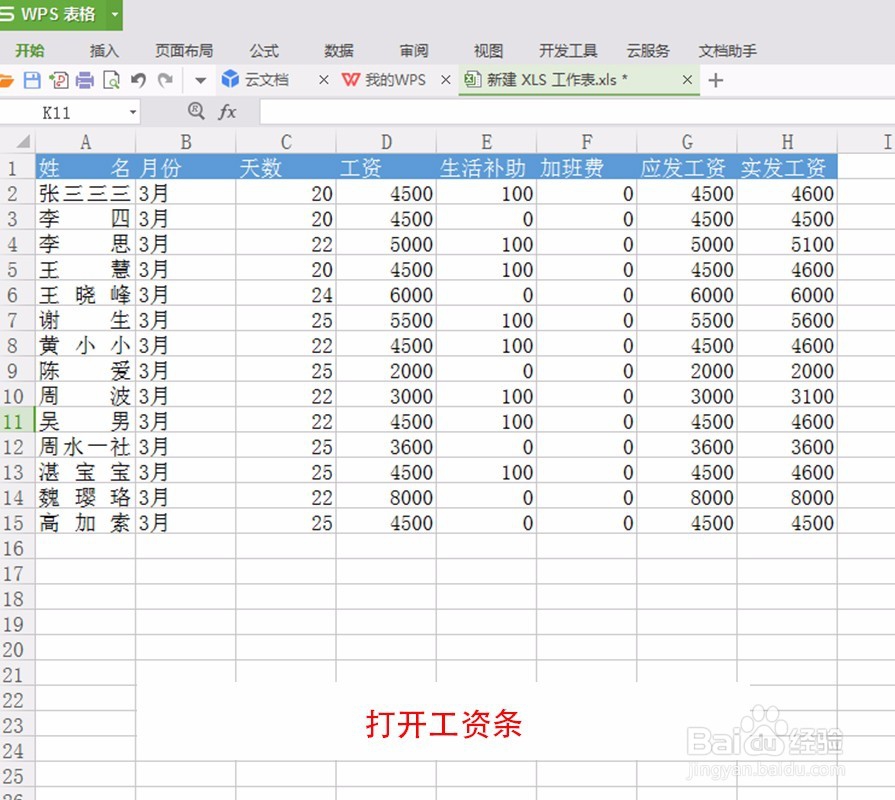Click inside the Name Box field
The height and width of the screenshot is (800, 895).
[x=60, y=113]
